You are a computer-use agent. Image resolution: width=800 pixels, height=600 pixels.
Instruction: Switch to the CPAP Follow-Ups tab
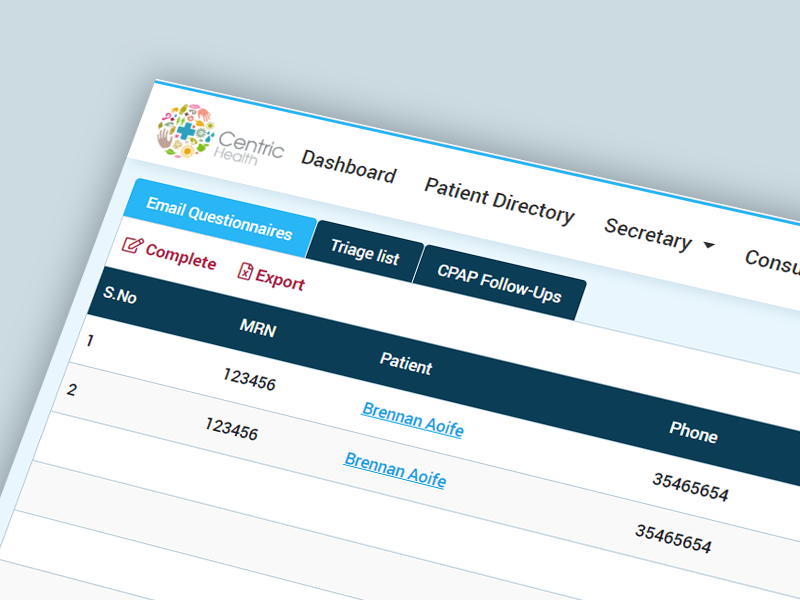(499, 284)
